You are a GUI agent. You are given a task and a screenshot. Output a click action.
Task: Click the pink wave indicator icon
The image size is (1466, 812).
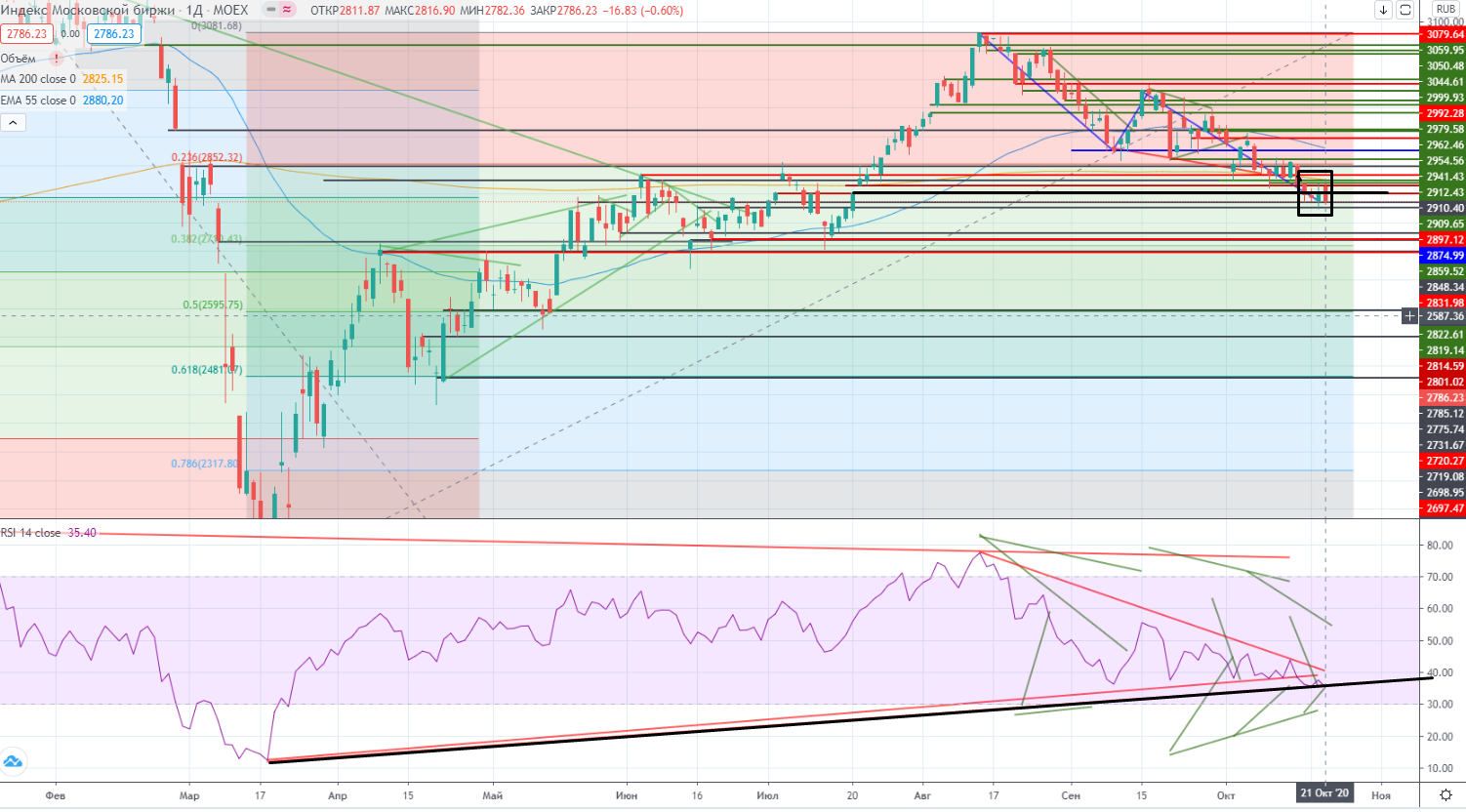click(x=287, y=10)
